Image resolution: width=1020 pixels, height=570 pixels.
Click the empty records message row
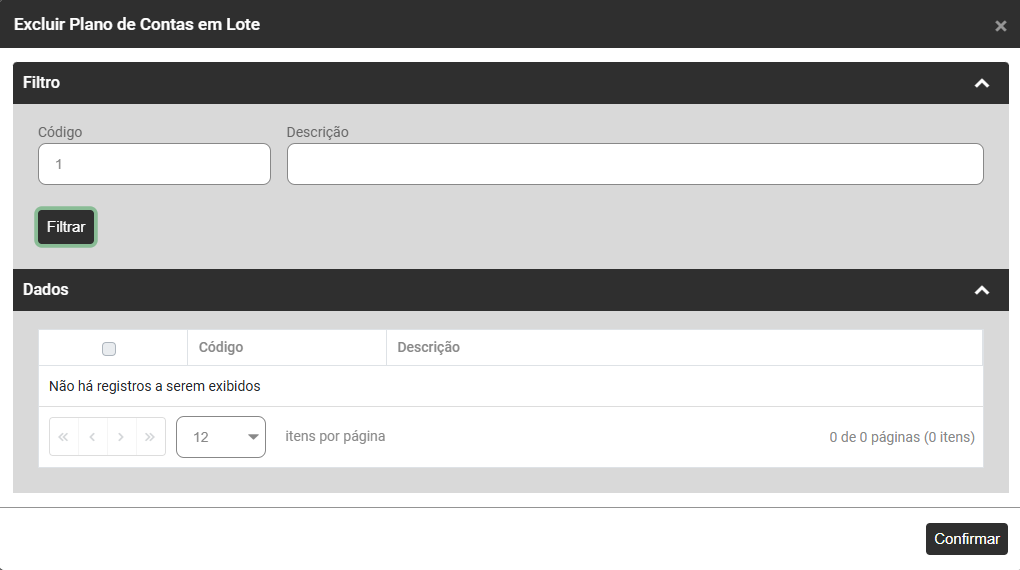[155, 386]
